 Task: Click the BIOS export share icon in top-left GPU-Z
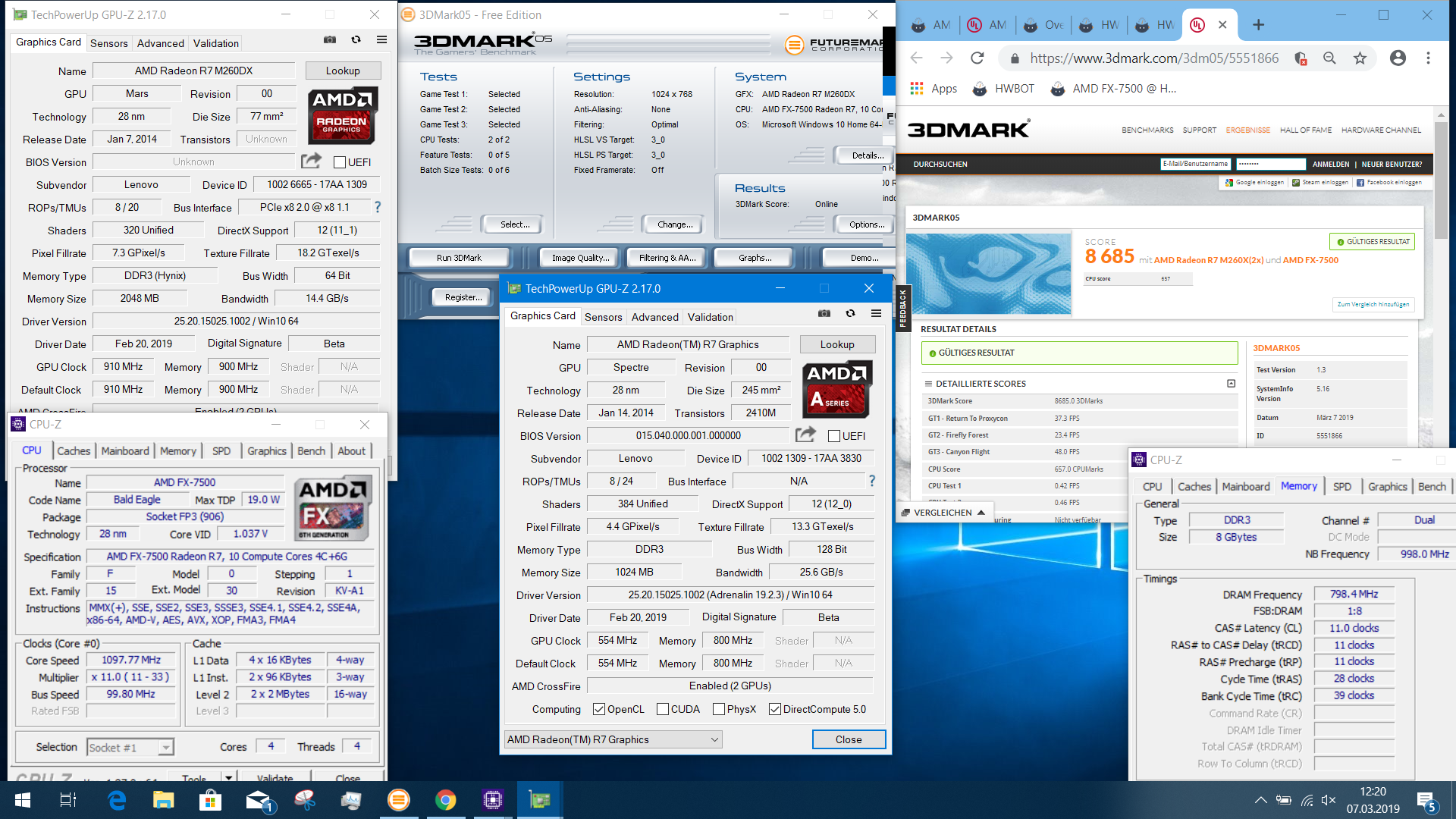coord(311,161)
